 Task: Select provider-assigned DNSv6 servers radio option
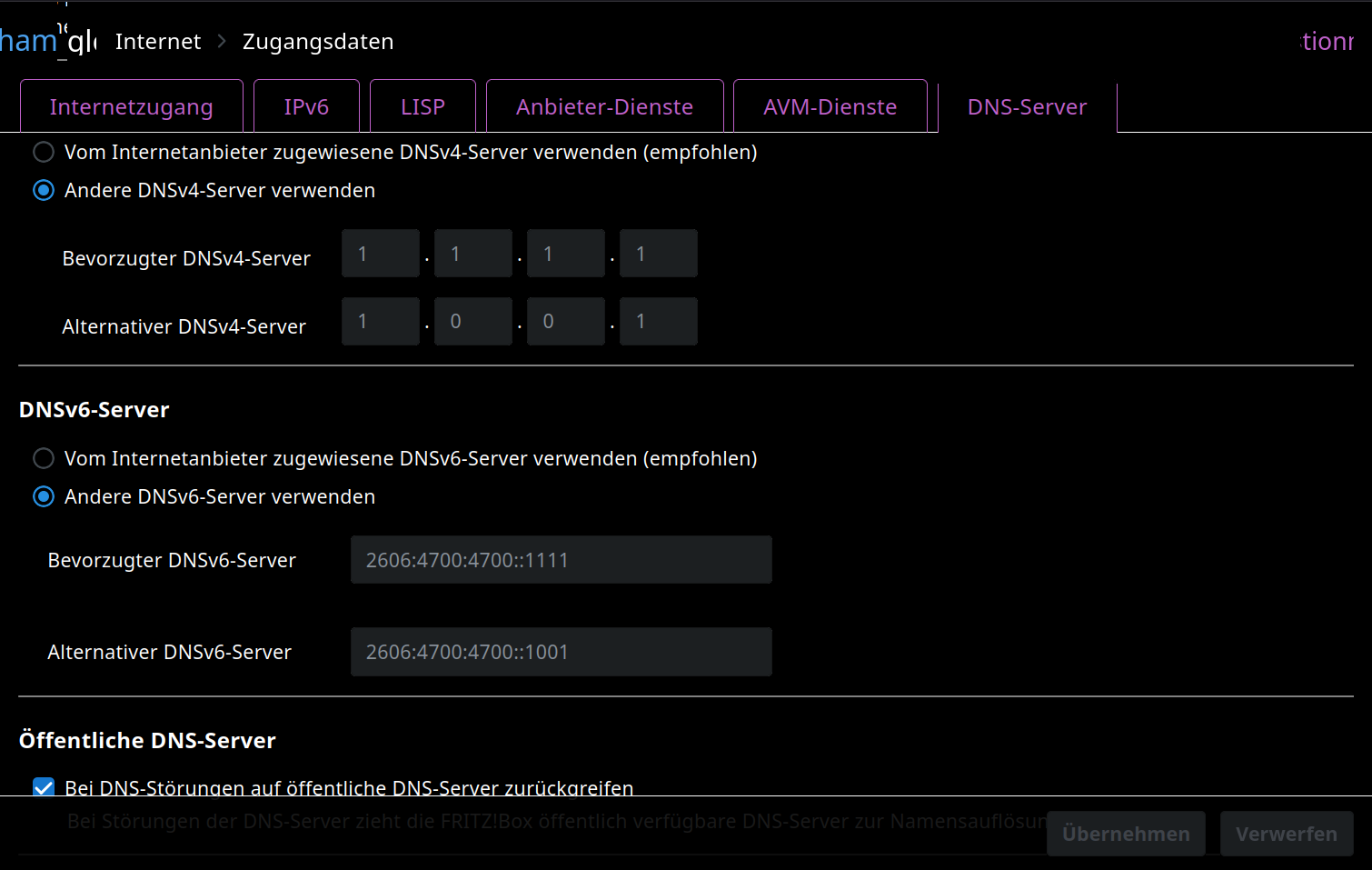coord(44,458)
